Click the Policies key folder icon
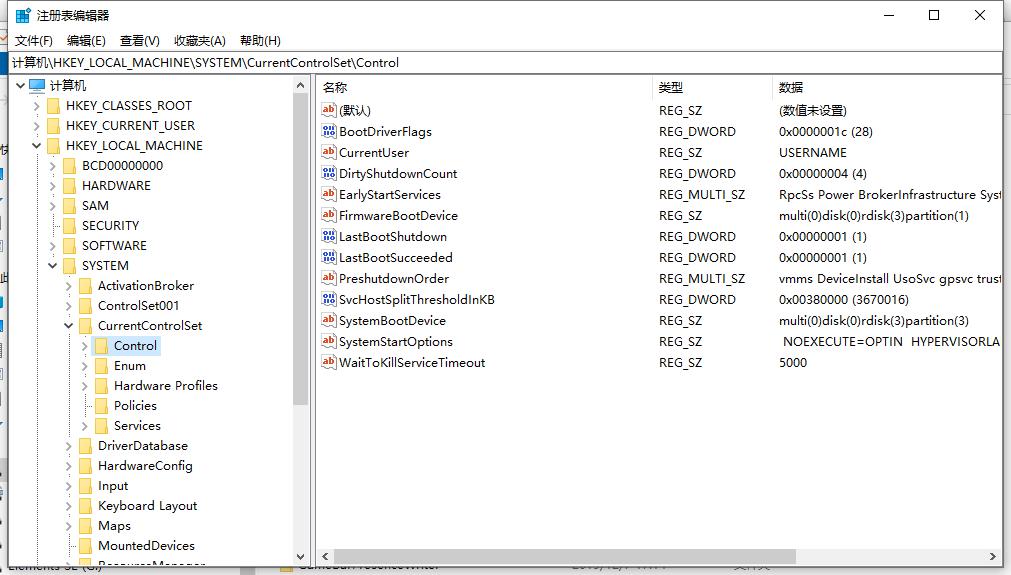Viewport: 1011px width, 575px height. coord(101,405)
